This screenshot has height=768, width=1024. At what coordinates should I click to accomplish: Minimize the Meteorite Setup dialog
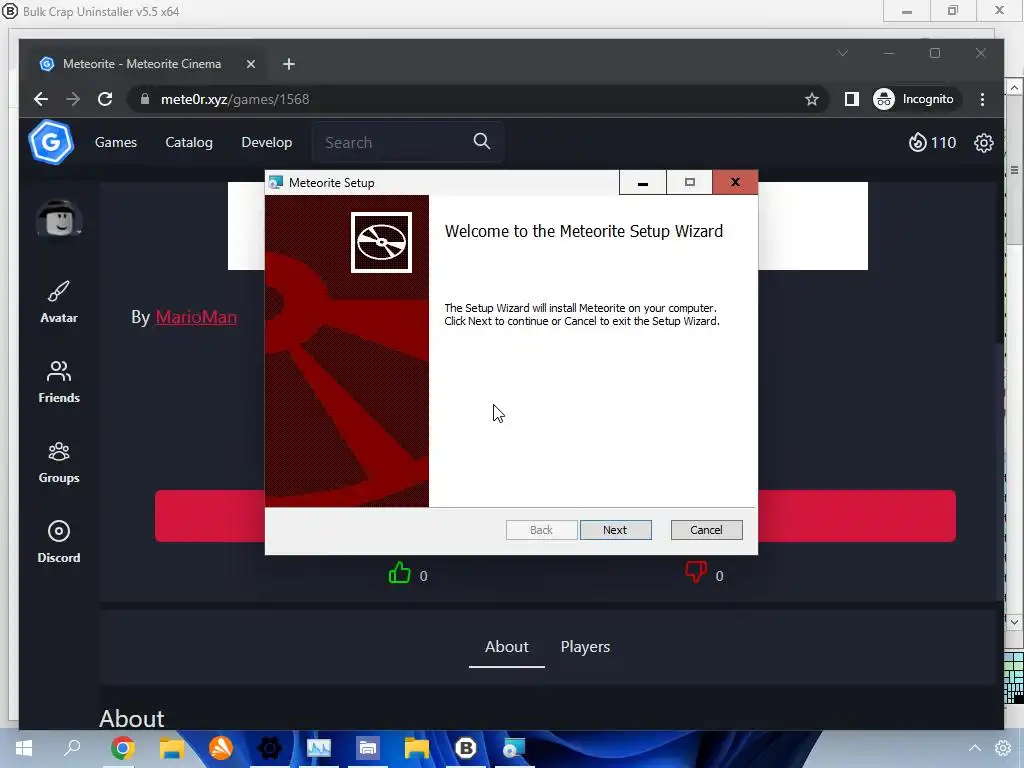643,182
